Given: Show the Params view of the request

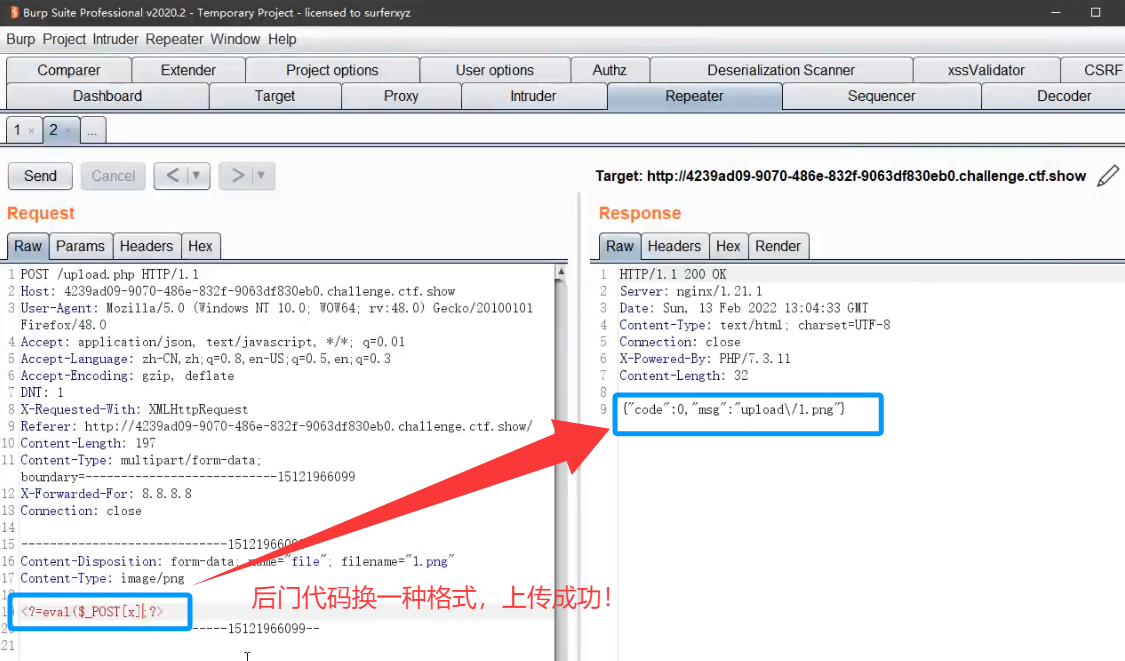Looking at the screenshot, I should pyautogui.click(x=80, y=246).
